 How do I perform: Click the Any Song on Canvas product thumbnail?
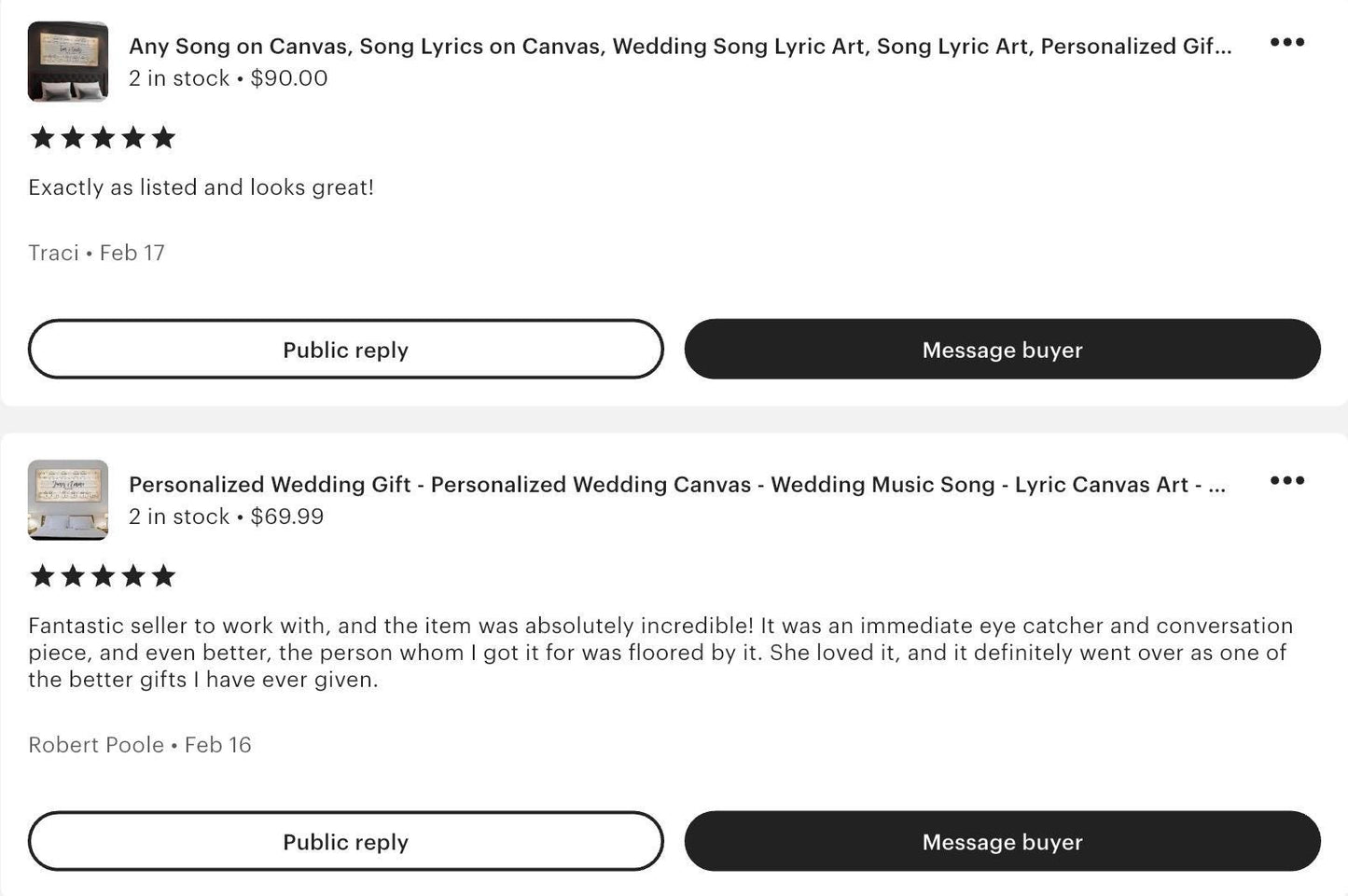[x=68, y=61]
